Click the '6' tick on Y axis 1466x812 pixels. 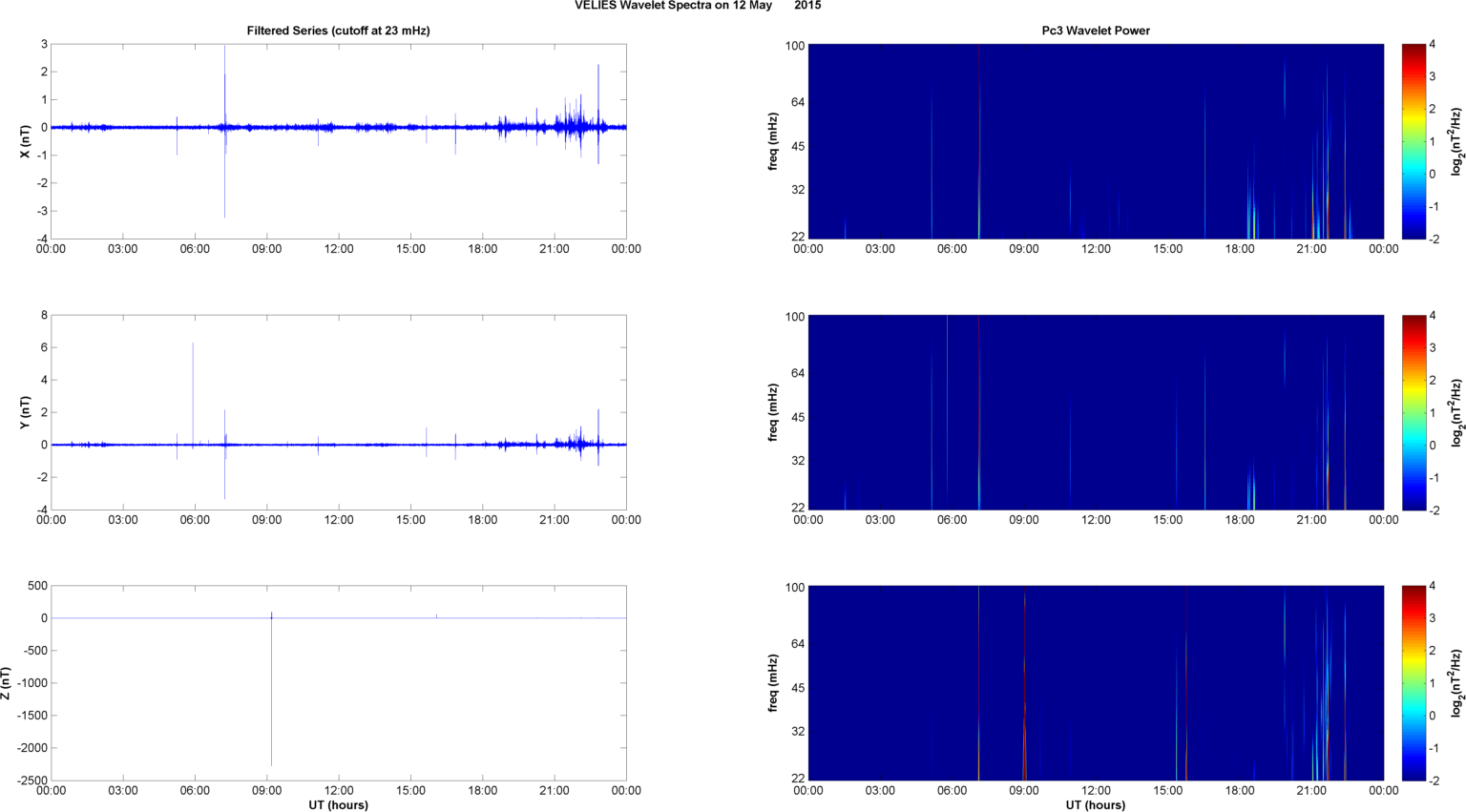point(44,347)
